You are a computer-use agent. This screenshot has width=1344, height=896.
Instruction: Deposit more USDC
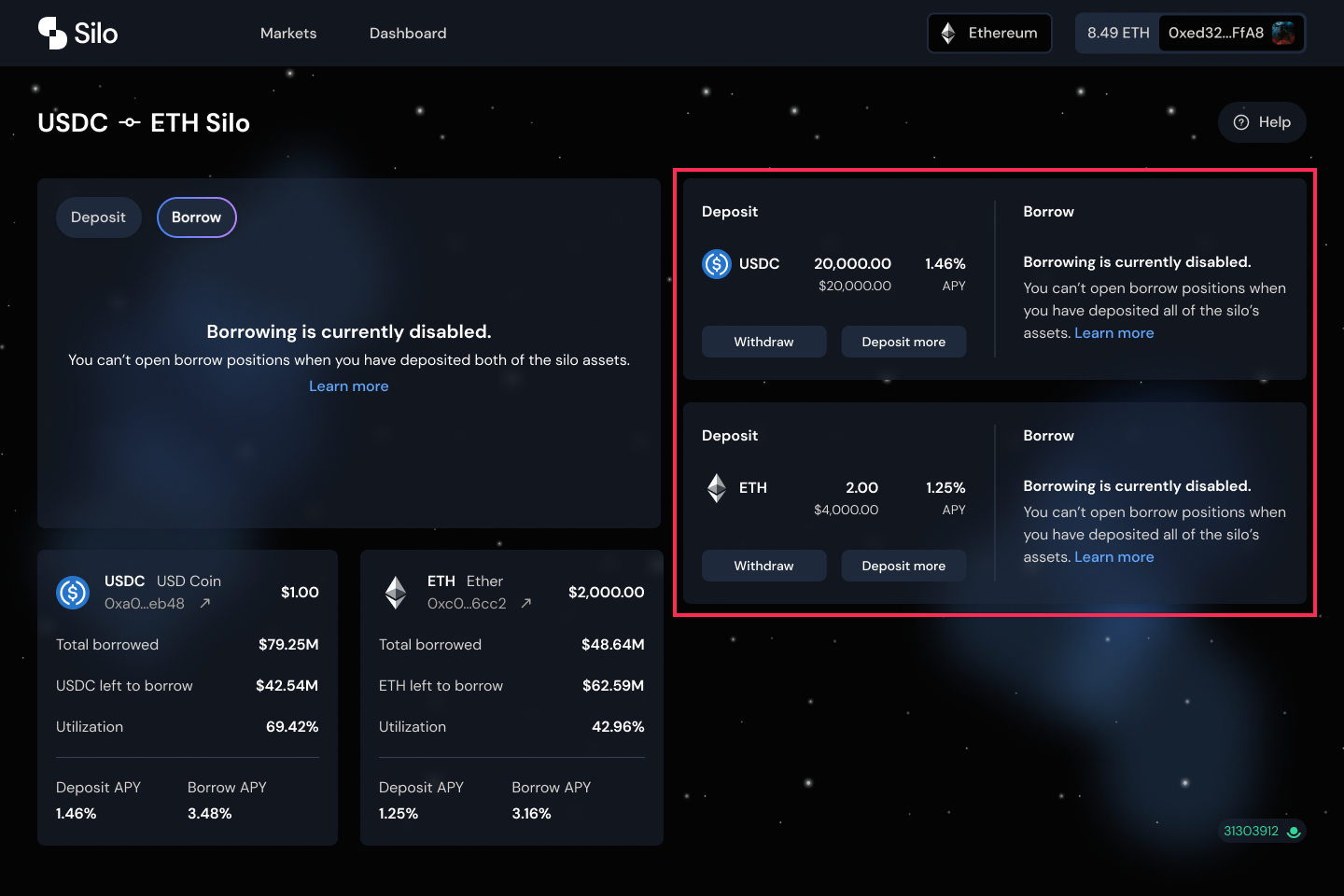coord(903,342)
